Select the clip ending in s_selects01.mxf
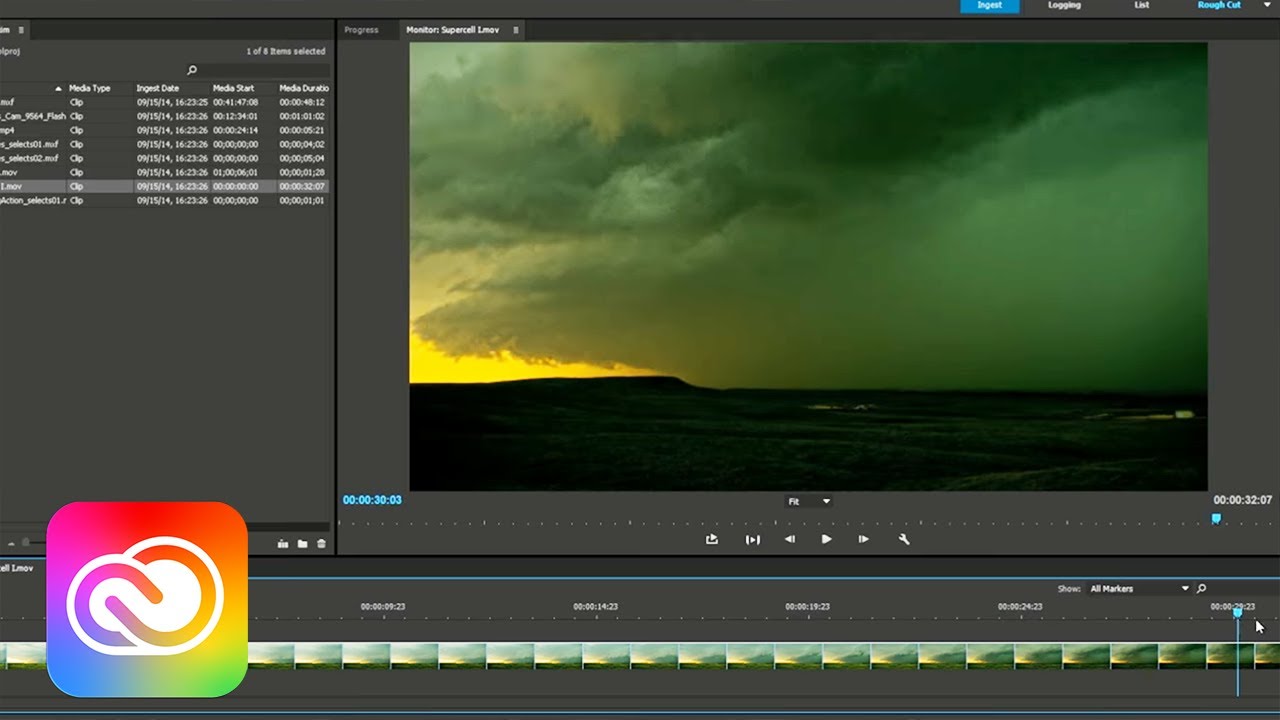1280x720 pixels. click(x=164, y=144)
